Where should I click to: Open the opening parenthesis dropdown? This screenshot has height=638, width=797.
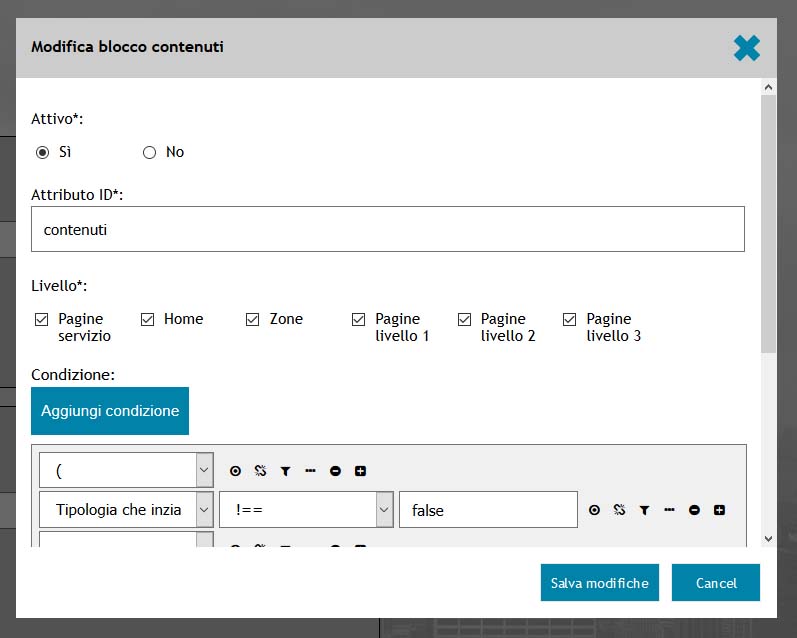click(x=126, y=470)
